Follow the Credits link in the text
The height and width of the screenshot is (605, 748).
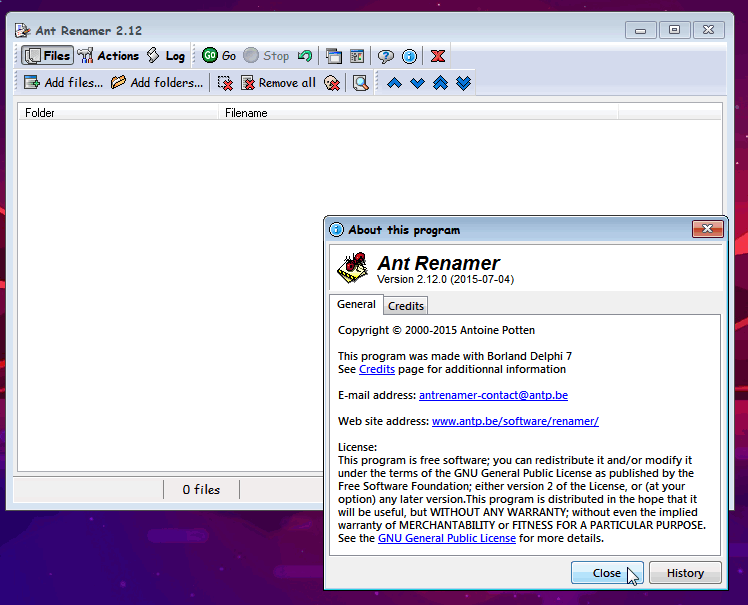point(377,369)
